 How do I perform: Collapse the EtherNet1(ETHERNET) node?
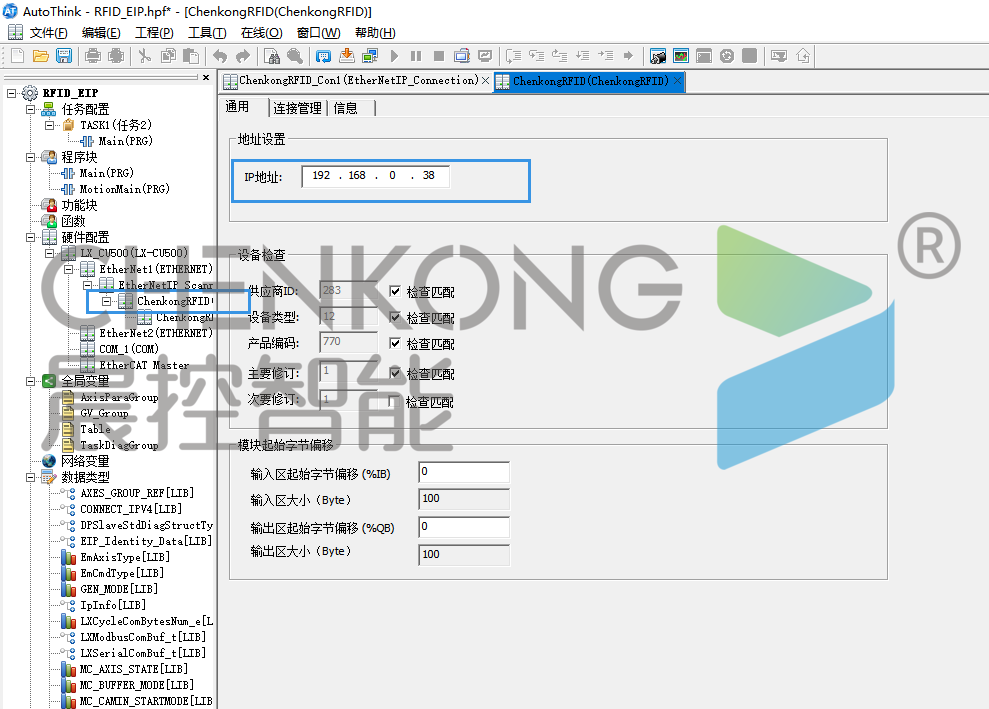pos(68,269)
